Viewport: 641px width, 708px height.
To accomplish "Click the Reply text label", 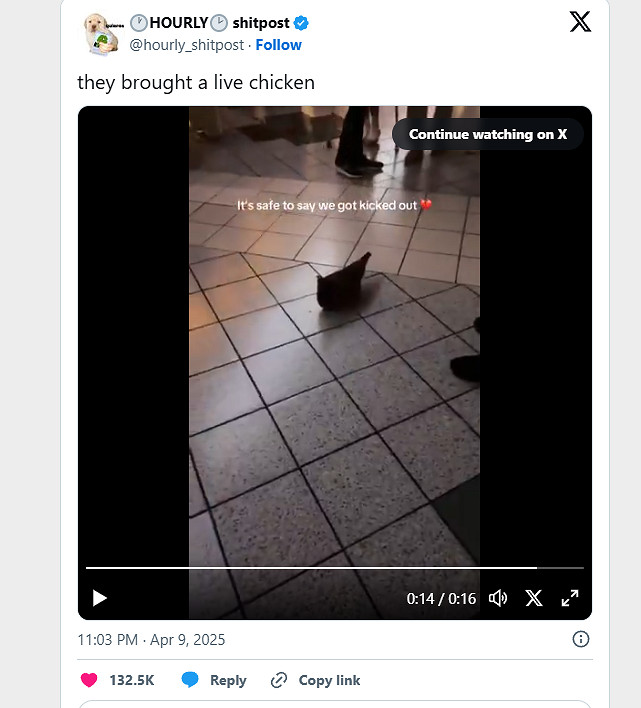I will pyautogui.click(x=228, y=680).
